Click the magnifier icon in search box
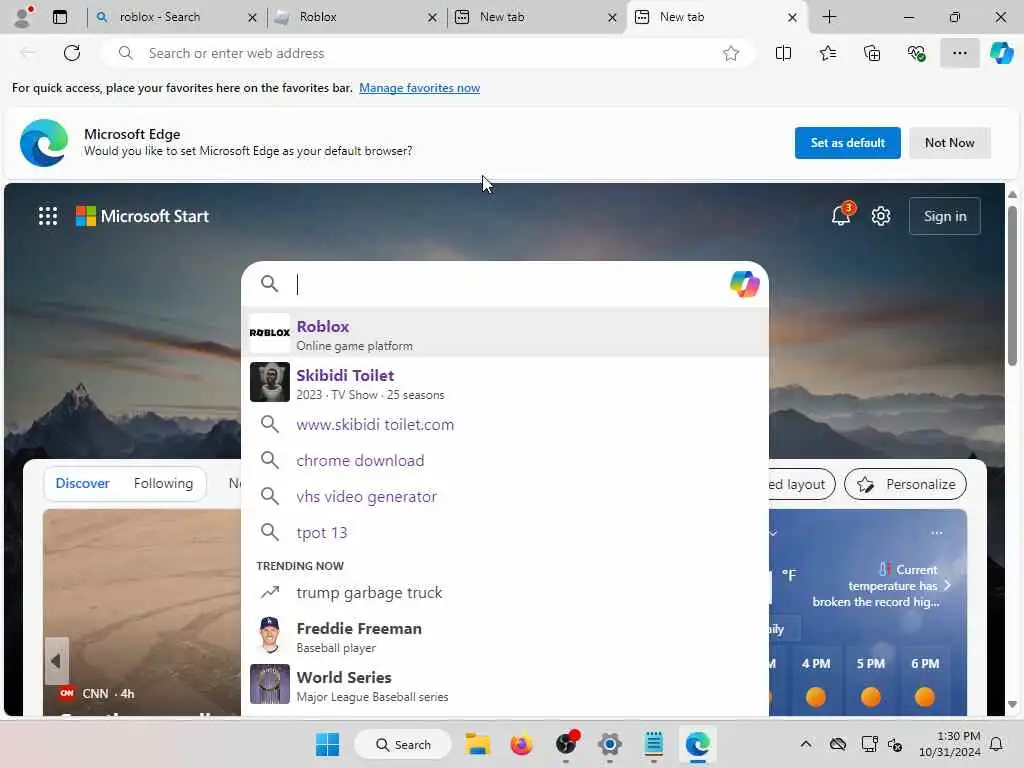Viewport: 1024px width, 768px height. pyautogui.click(x=269, y=283)
